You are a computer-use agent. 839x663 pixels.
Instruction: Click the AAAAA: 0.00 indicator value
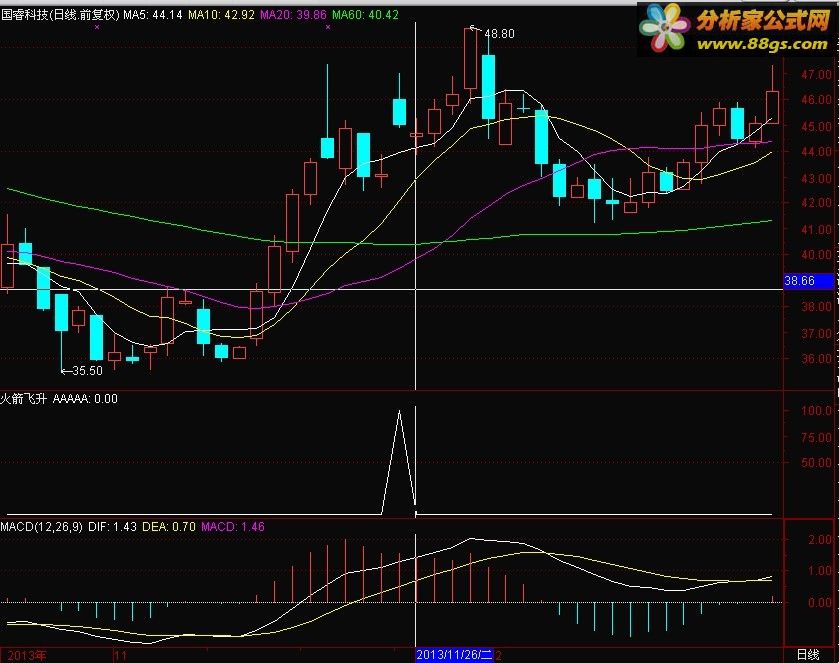click(x=85, y=399)
